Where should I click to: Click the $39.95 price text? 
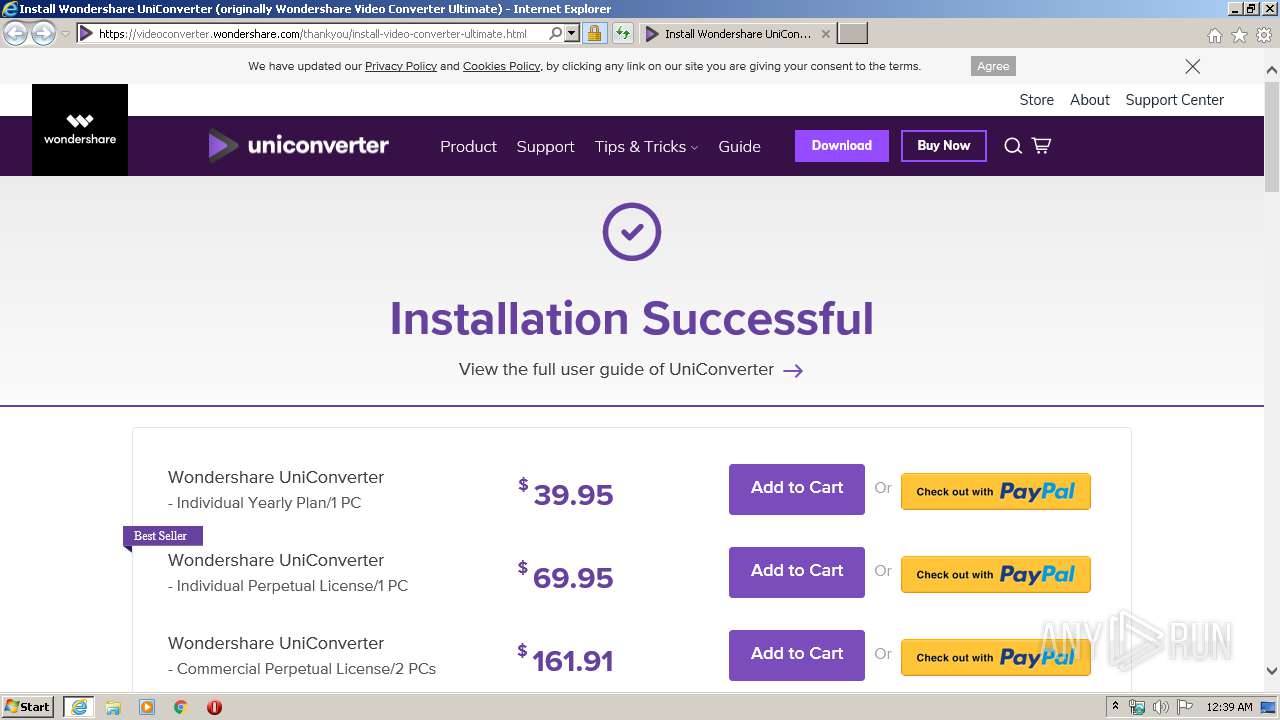click(566, 493)
